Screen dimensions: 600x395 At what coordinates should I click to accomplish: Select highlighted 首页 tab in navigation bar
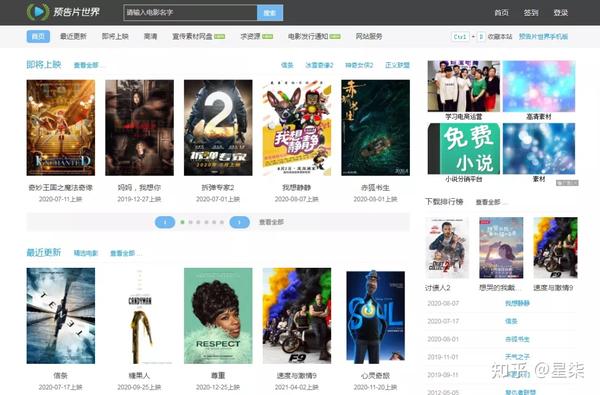38,36
